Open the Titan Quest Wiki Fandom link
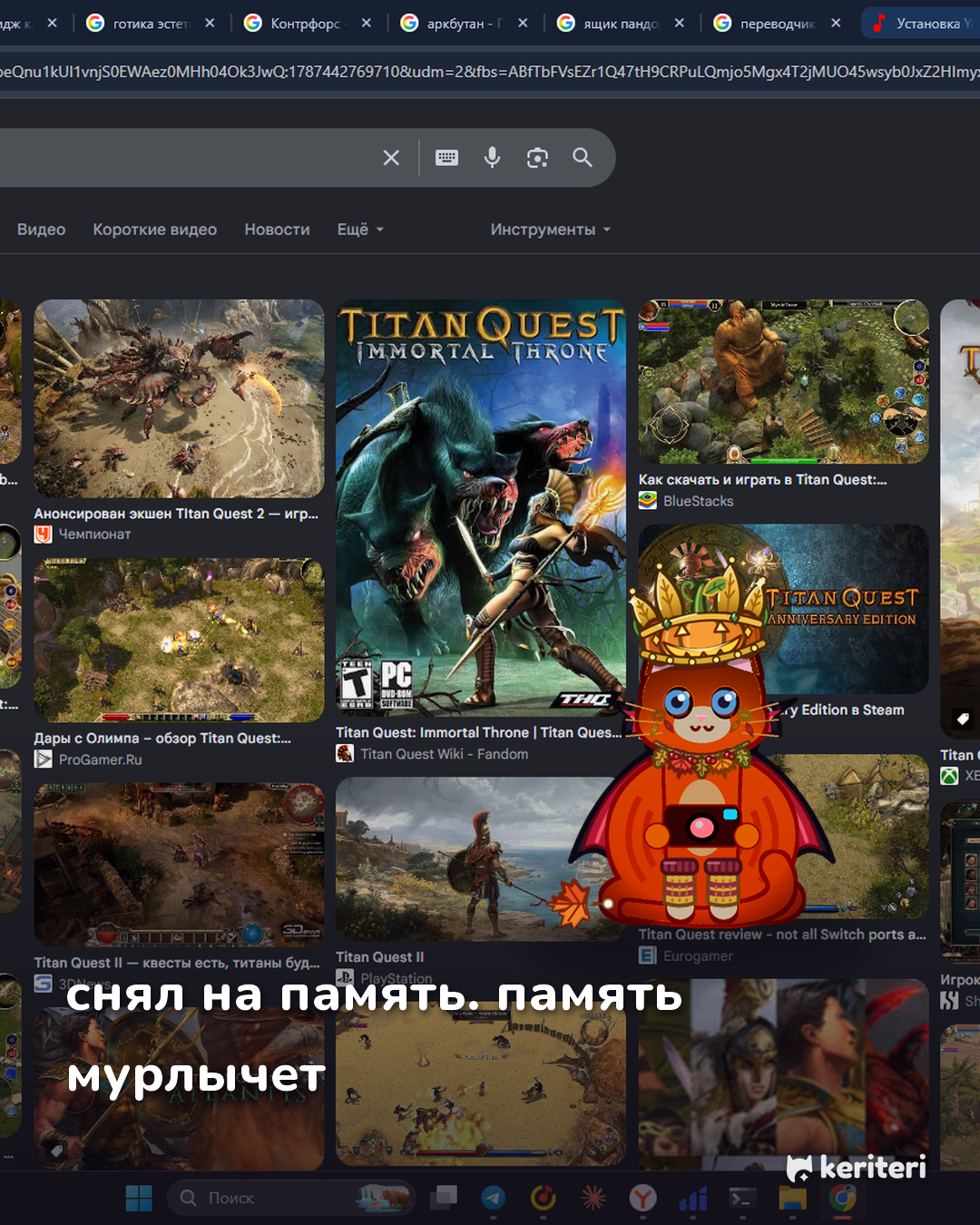Viewport: 980px width, 1225px height. point(444,754)
